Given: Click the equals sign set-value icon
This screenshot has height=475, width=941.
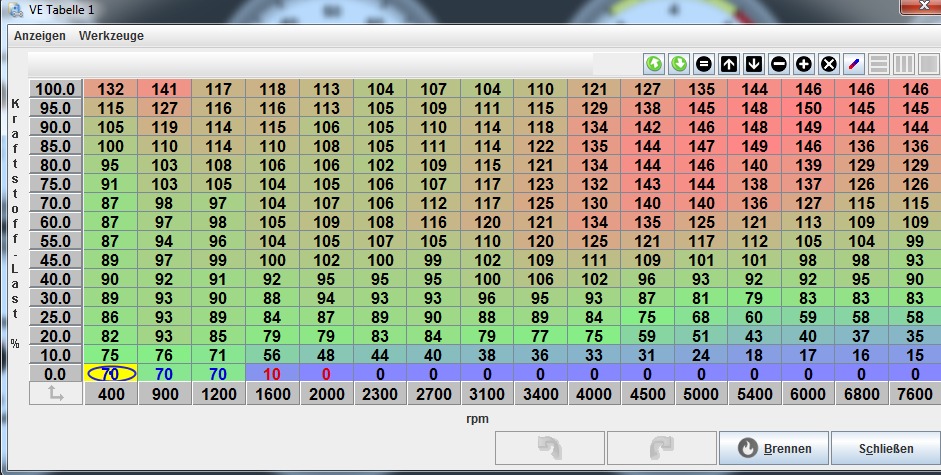Looking at the screenshot, I should pos(704,64).
